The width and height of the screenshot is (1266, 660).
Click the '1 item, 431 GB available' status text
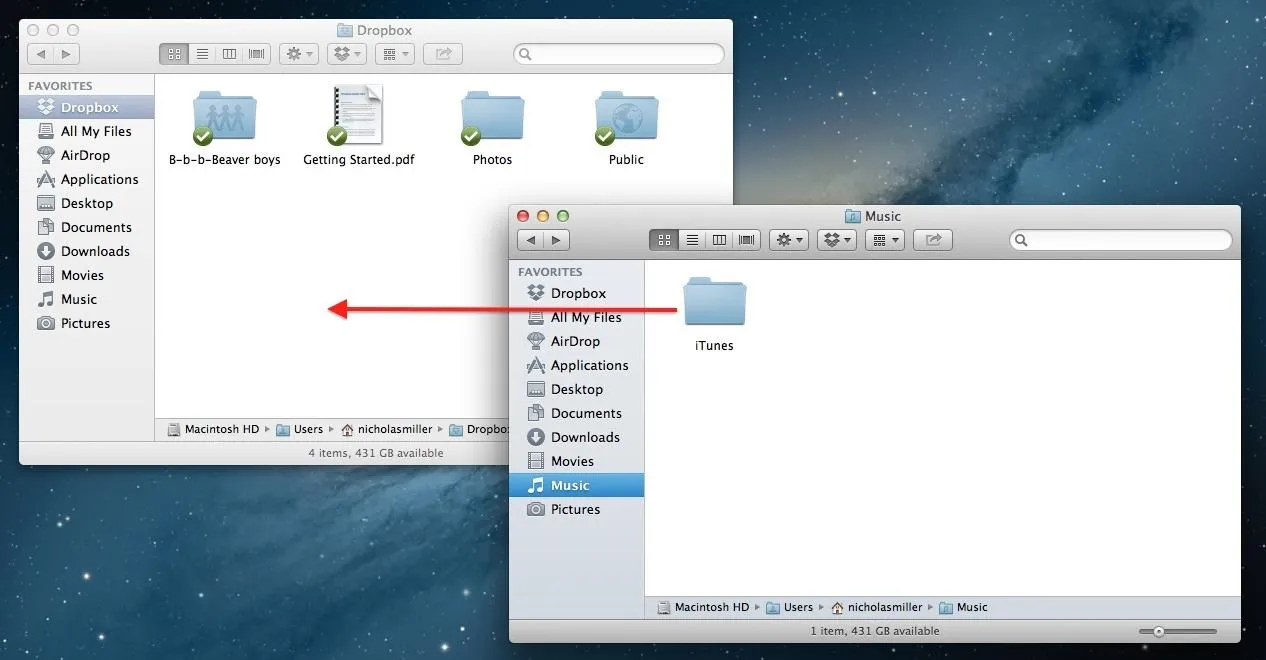(874, 631)
